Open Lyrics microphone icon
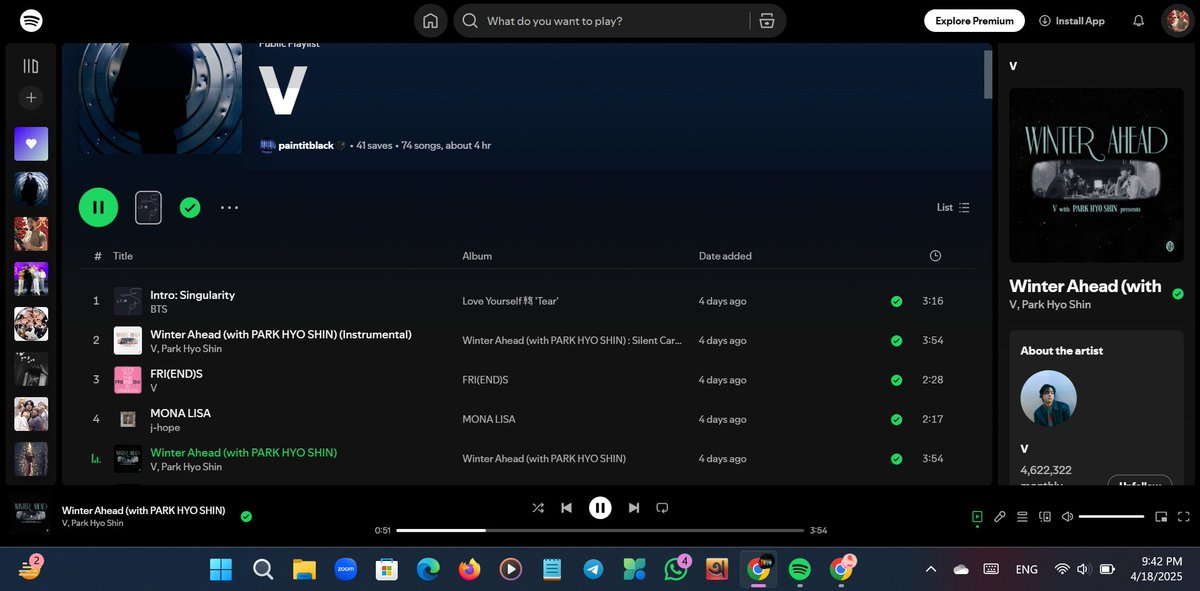This screenshot has width=1200, height=591. [999, 517]
